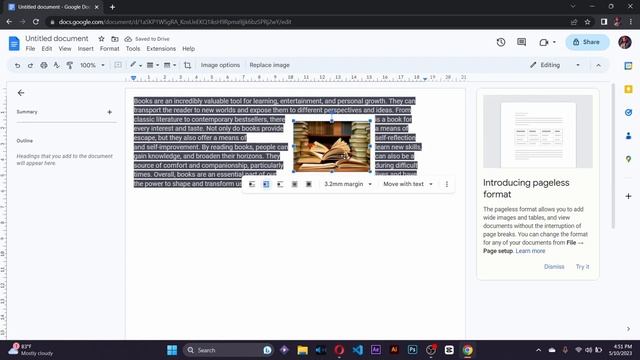
Task: Click Try it for pageless format
Action: click(x=582, y=267)
